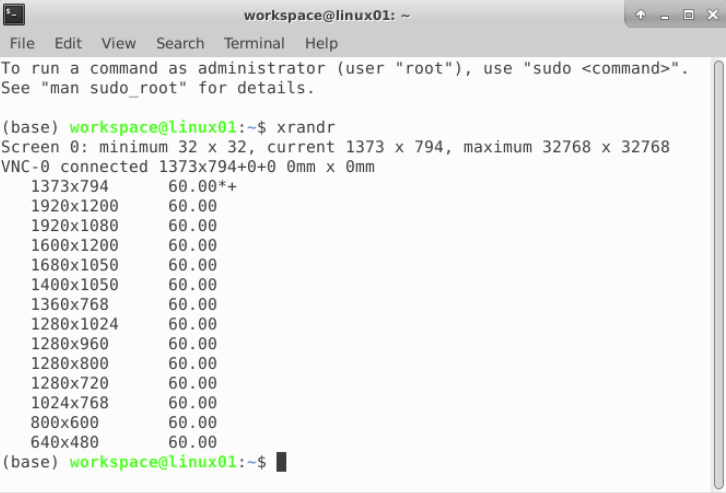Click the 1024x768 resolution entry

click(x=69, y=402)
